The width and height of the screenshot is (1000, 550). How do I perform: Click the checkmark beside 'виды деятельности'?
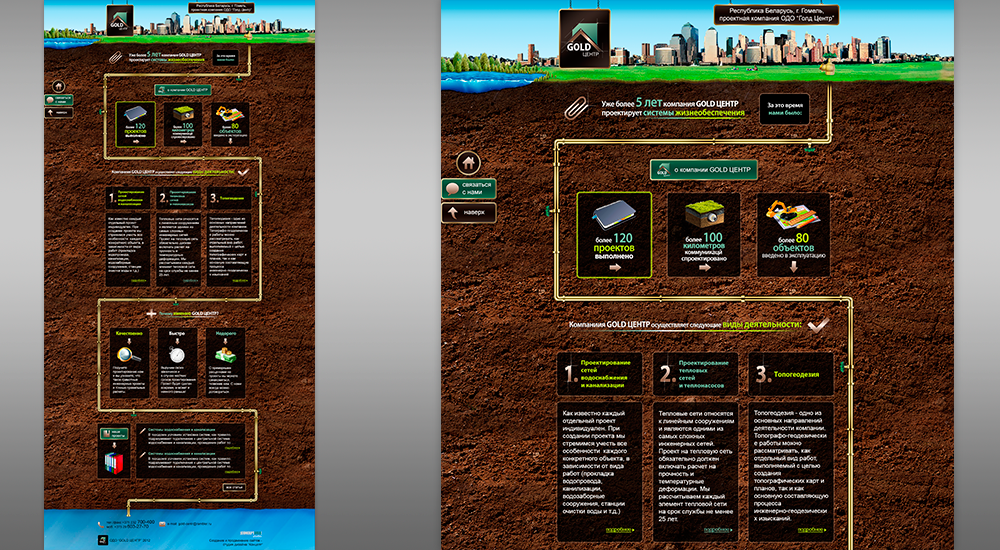tap(818, 325)
